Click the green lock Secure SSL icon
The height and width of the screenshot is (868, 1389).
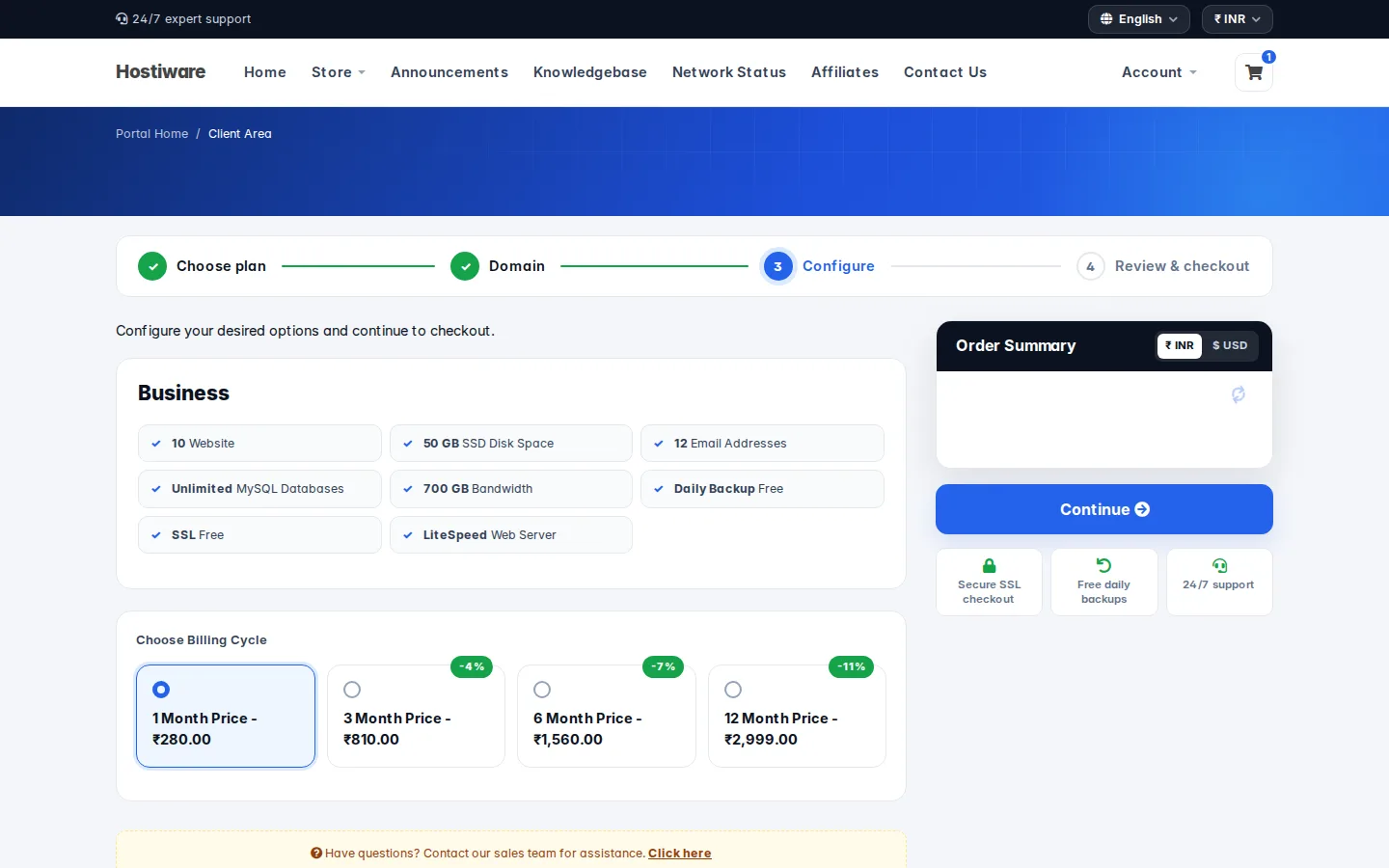[x=989, y=565]
